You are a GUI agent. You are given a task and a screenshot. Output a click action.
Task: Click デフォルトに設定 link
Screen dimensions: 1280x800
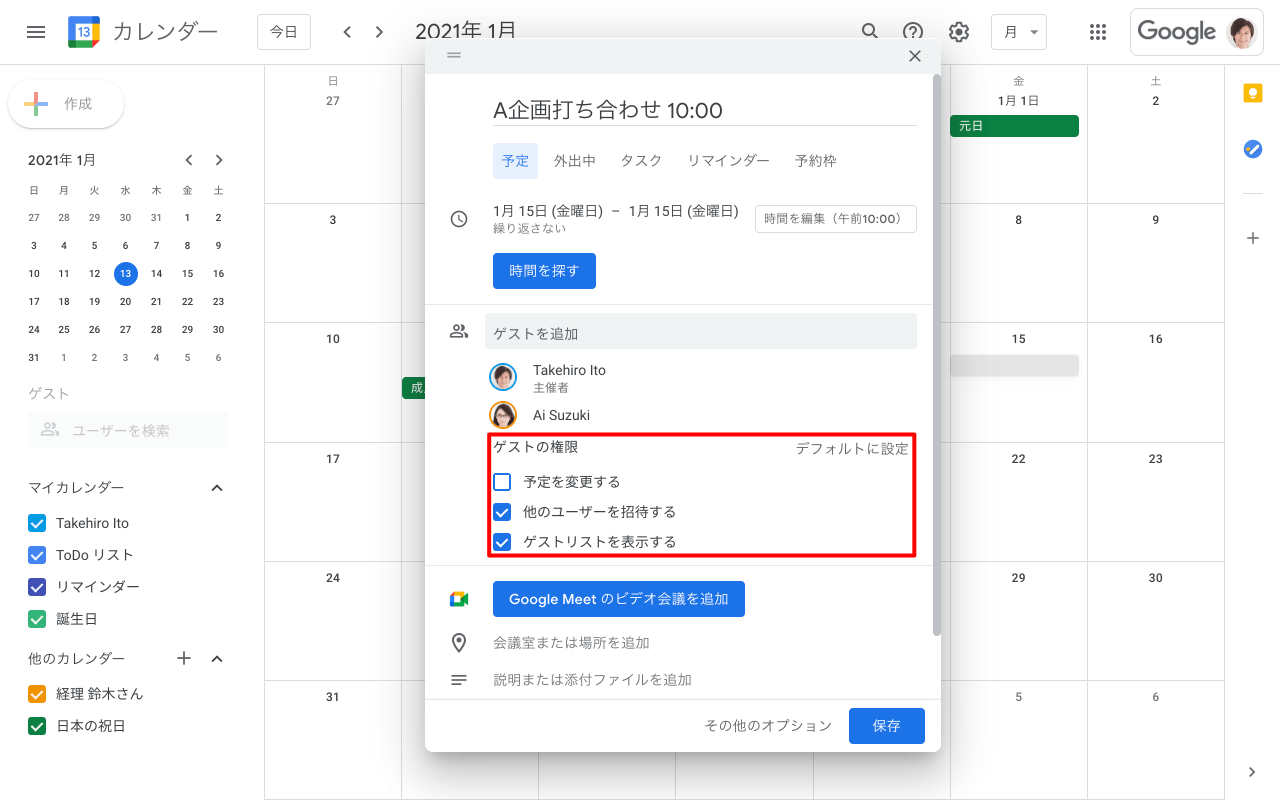pyautogui.click(x=852, y=449)
